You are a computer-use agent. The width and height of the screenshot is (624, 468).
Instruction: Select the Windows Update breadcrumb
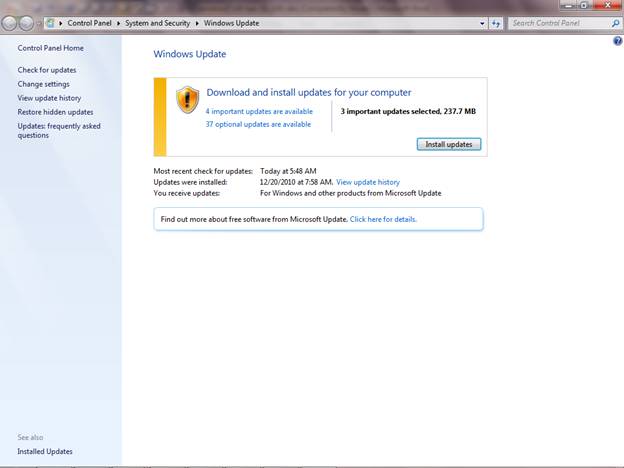[231, 23]
